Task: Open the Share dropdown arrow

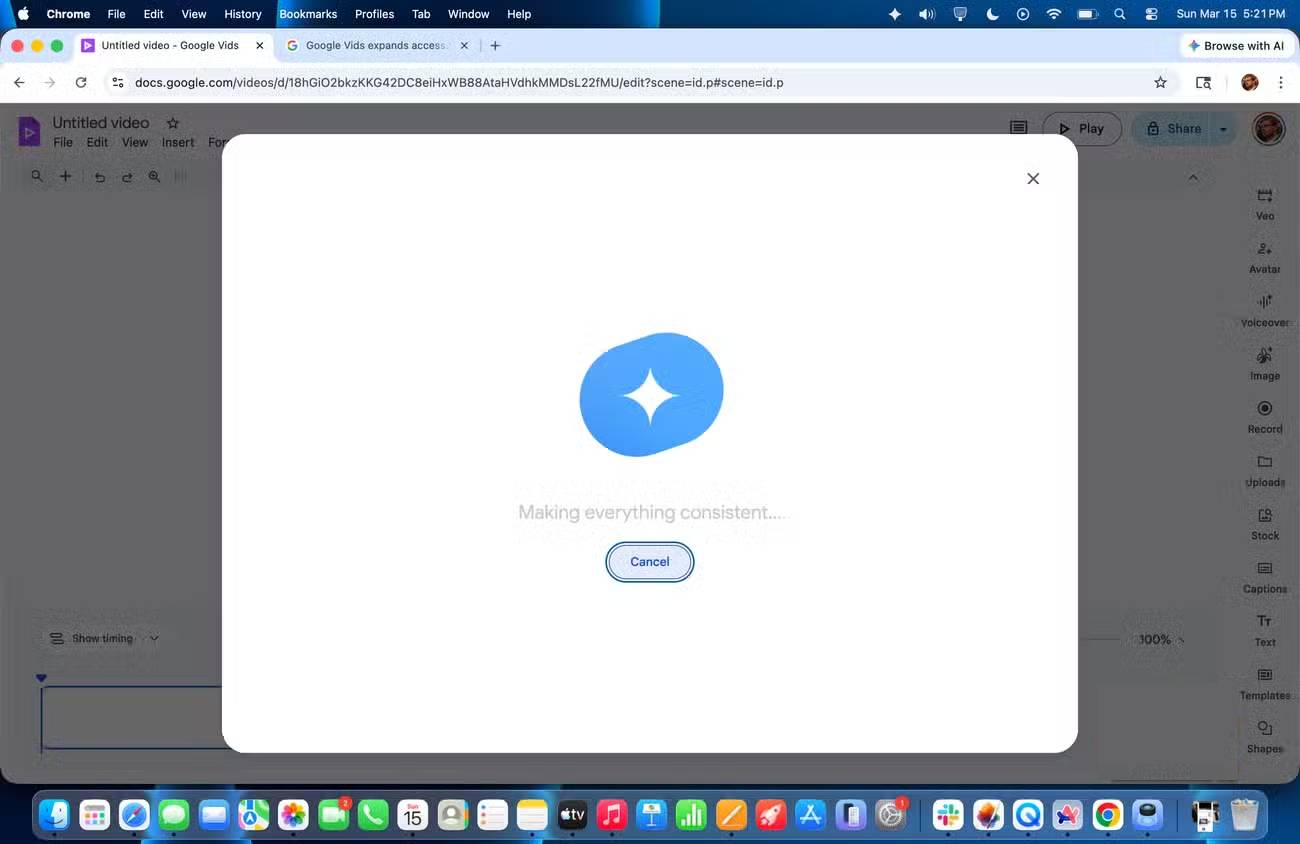Action: (x=1223, y=128)
